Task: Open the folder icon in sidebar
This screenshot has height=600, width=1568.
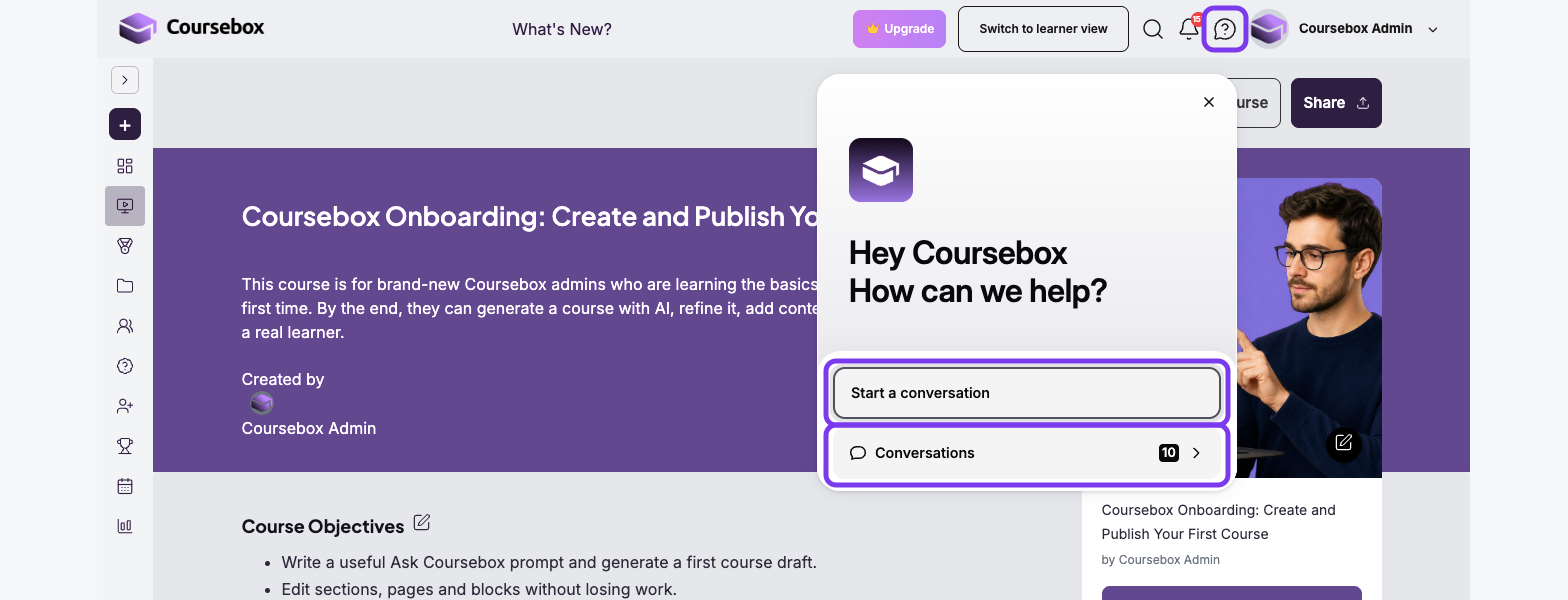Action: coord(125,286)
